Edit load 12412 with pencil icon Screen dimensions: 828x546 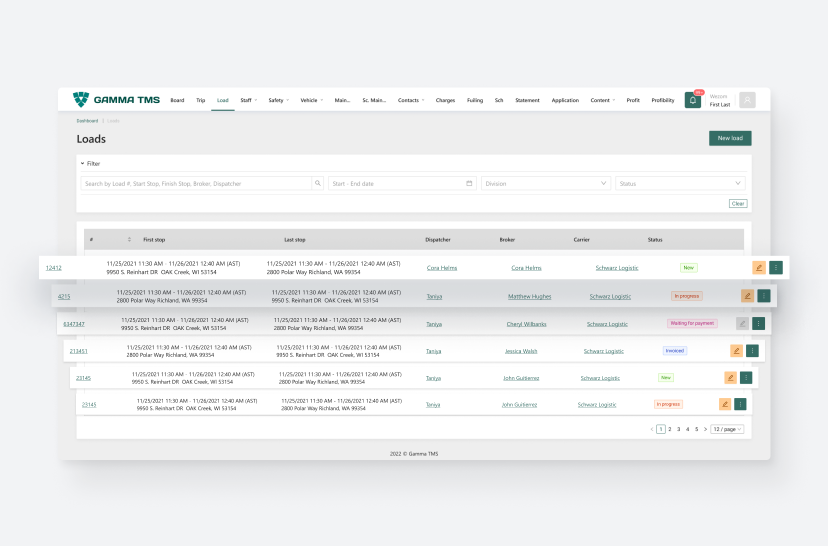tap(759, 268)
